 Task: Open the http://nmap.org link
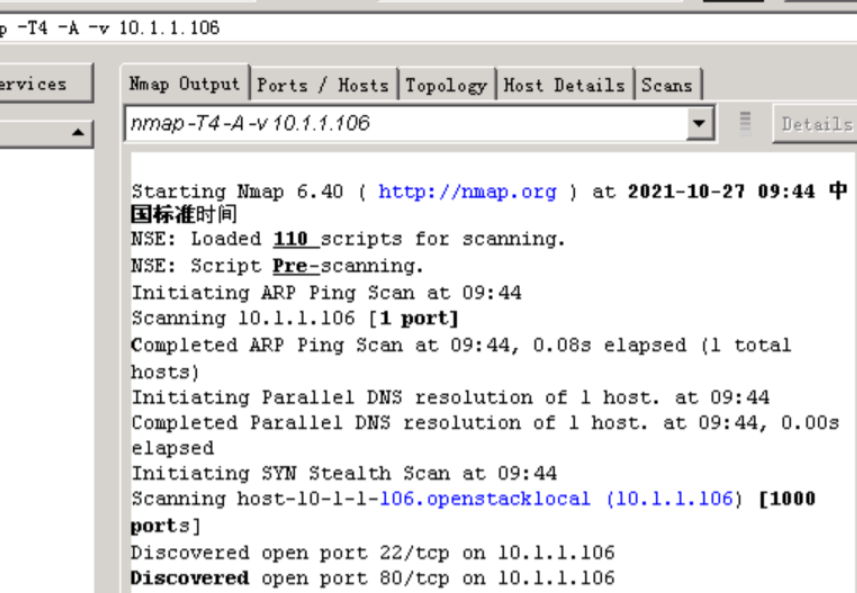467,192
